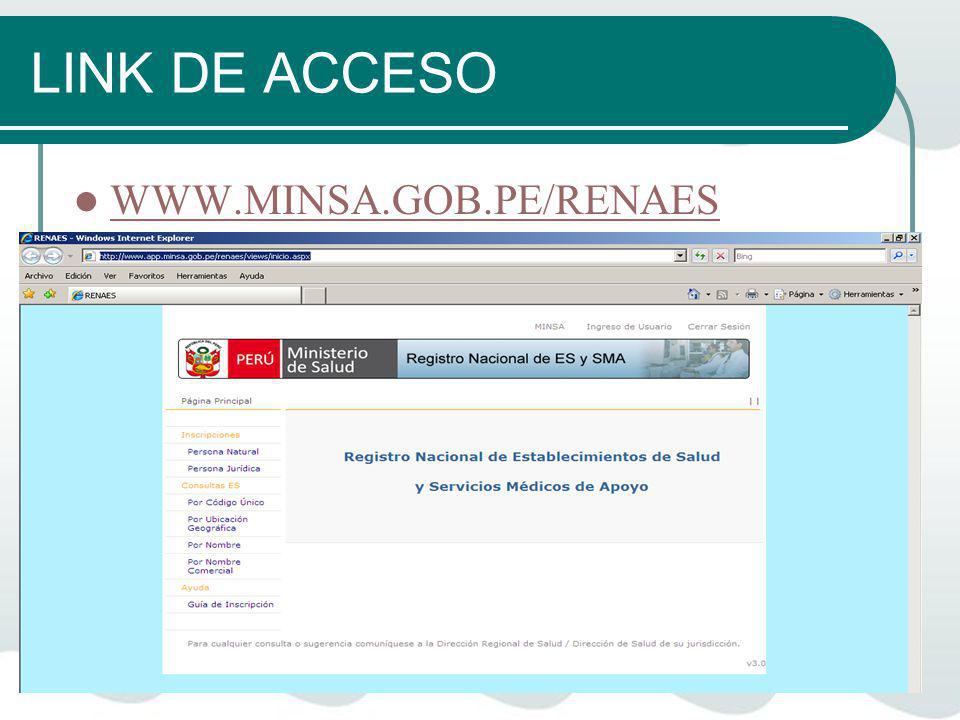The image size is (960, 720).
Task: Open the Herramientas menu in menu bar
Action: pyautogui.click(x=201, y=276)
